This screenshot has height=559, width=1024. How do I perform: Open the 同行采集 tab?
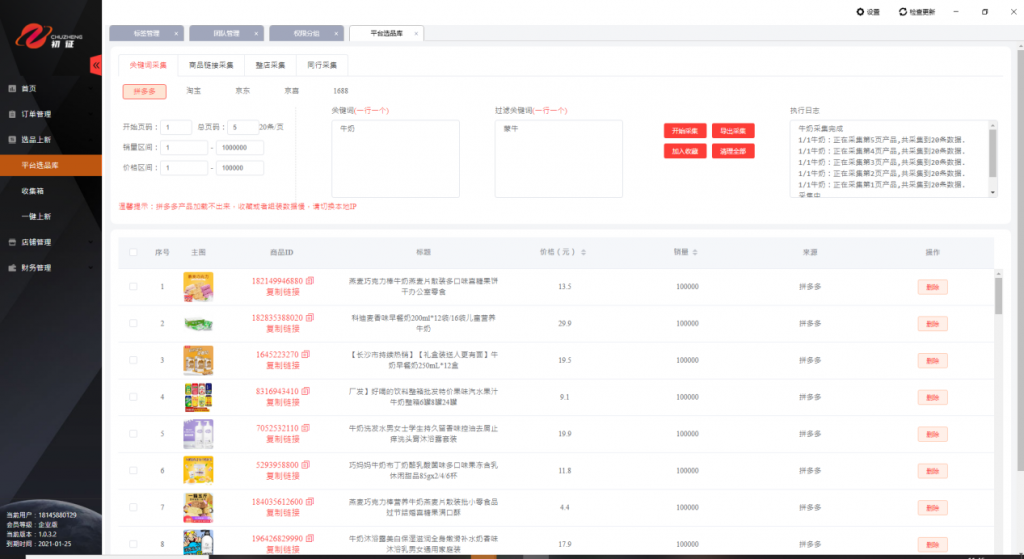tap(322, 65)
